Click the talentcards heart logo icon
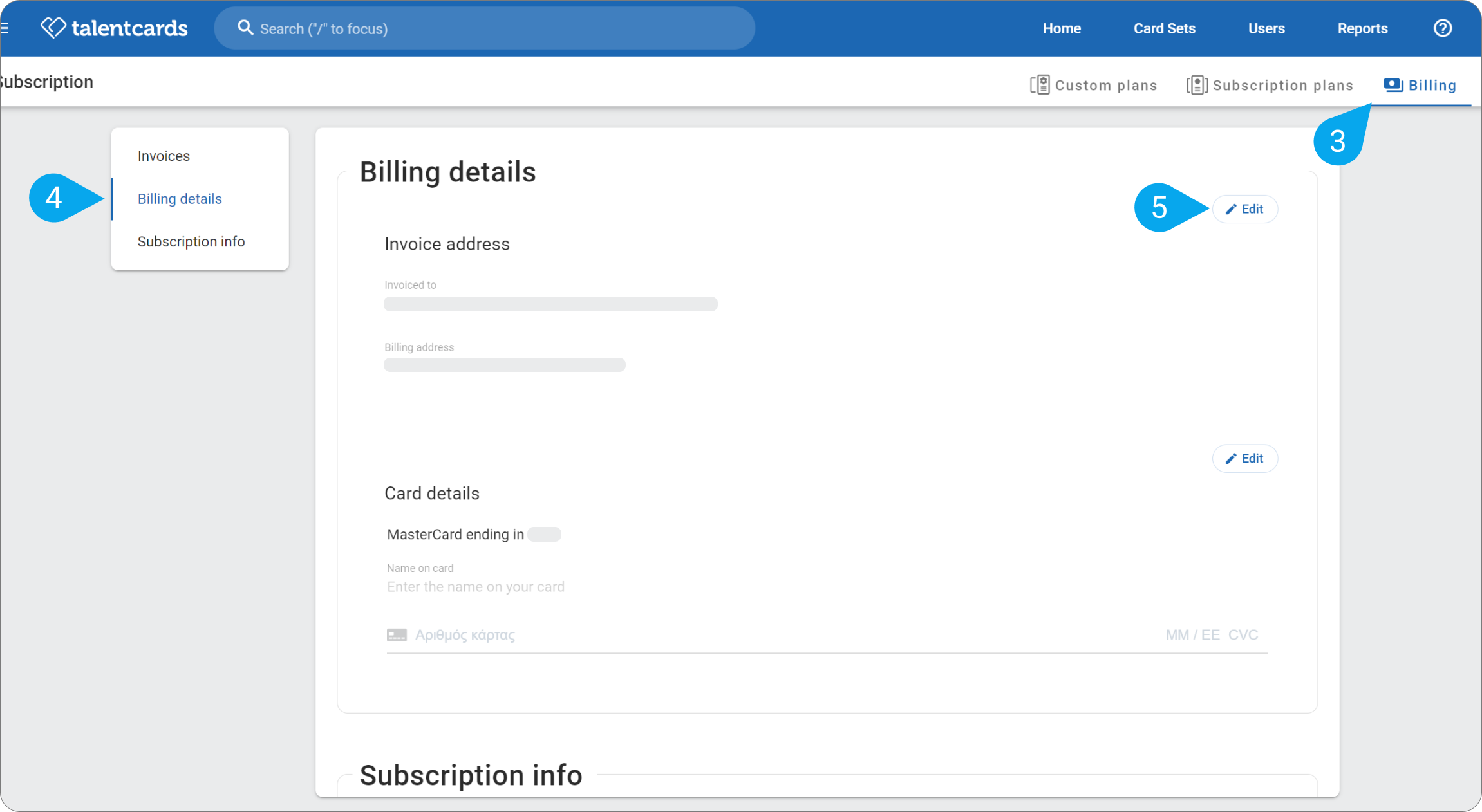1482x812 pixels. [53, 28]
